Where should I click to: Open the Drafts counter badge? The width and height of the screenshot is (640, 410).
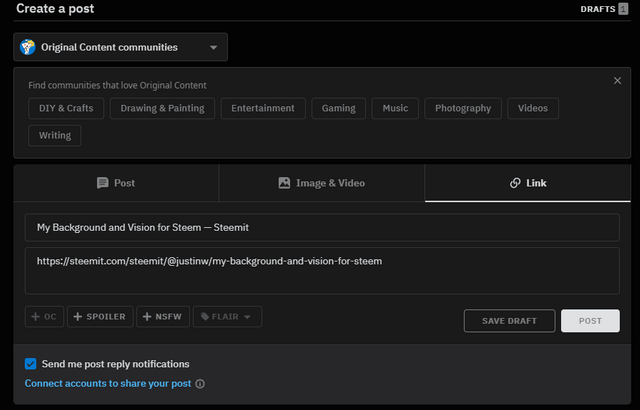tap(623, 9)
